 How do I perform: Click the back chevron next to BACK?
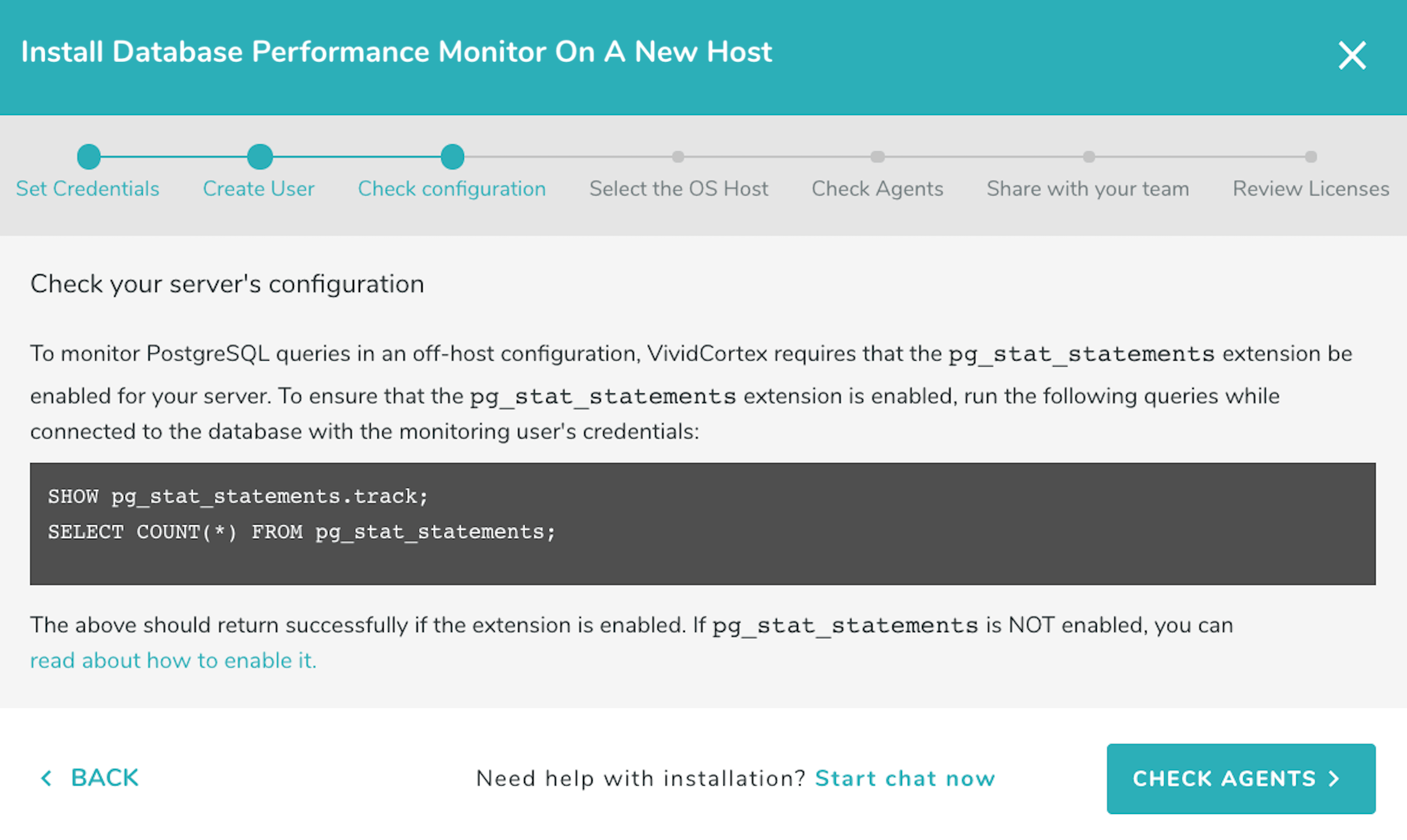47,778
